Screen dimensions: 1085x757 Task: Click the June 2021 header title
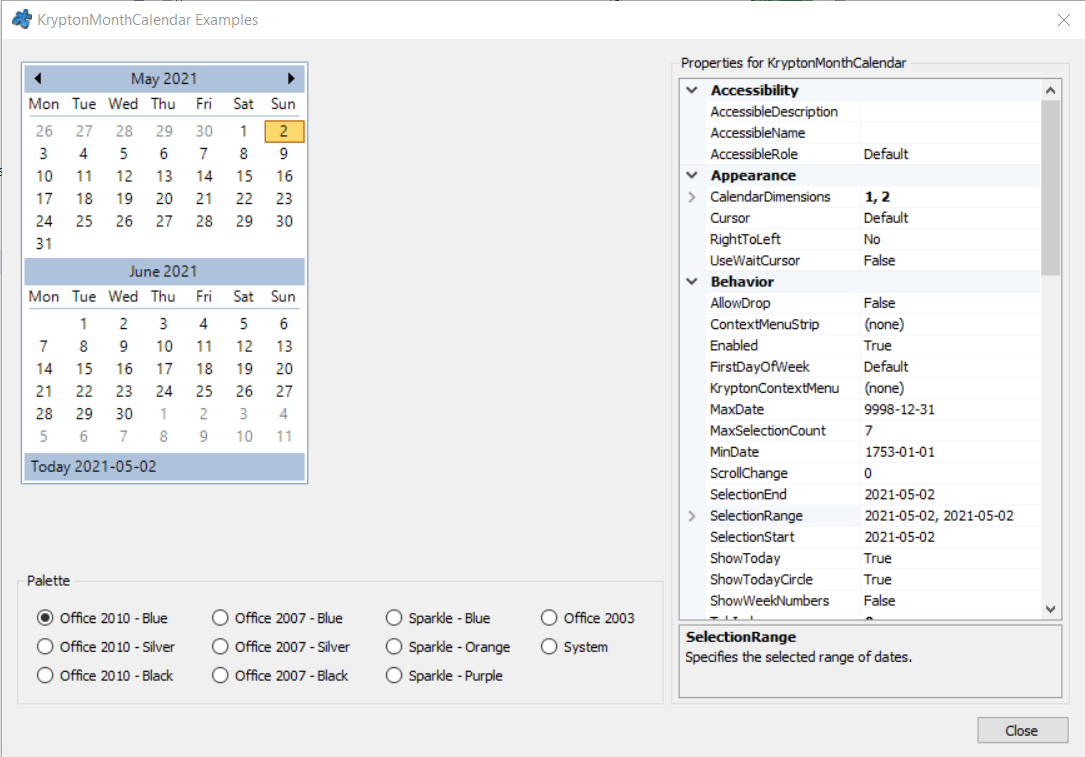(163, 271)
